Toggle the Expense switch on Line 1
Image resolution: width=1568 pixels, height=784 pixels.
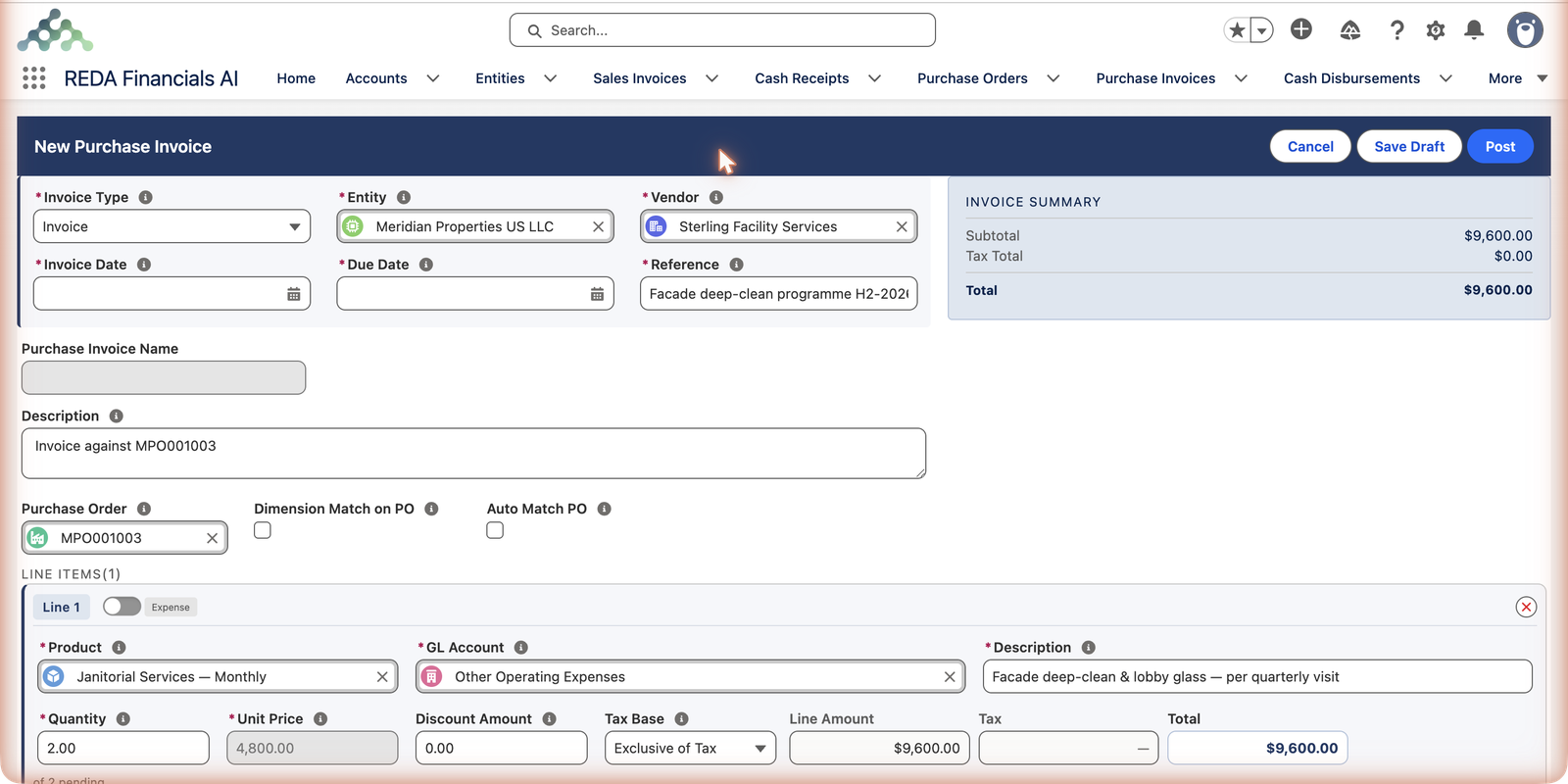(x=122, y=607)
